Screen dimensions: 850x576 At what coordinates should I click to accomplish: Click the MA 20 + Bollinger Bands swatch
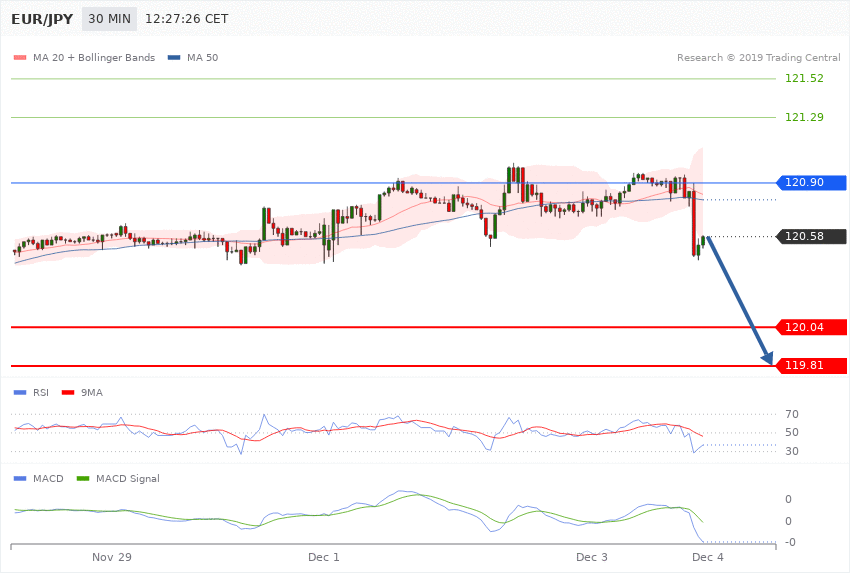pyautogui.click(x=20, y=57)
